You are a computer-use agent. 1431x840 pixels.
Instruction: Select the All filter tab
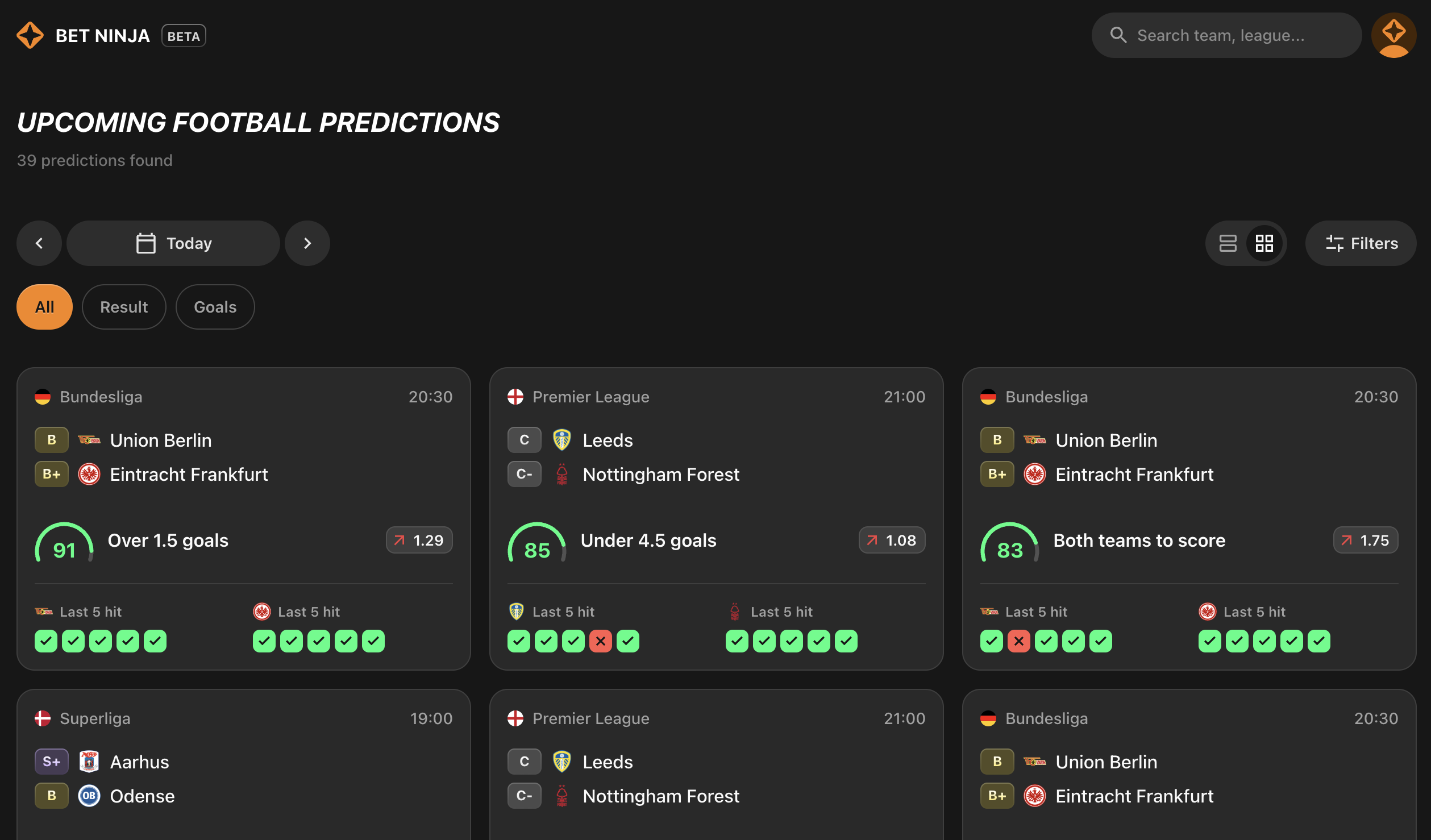44,306
